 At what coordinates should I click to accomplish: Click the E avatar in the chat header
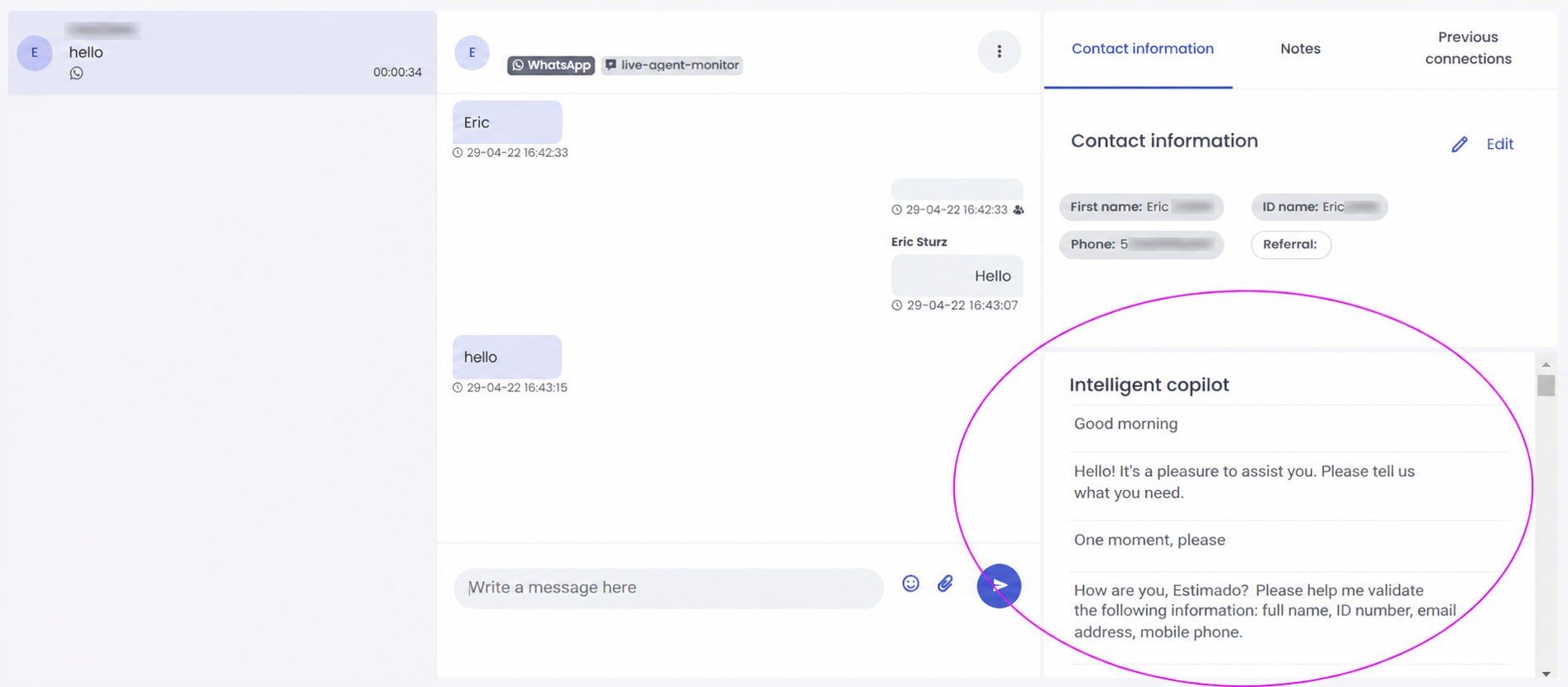click(472, 53)
